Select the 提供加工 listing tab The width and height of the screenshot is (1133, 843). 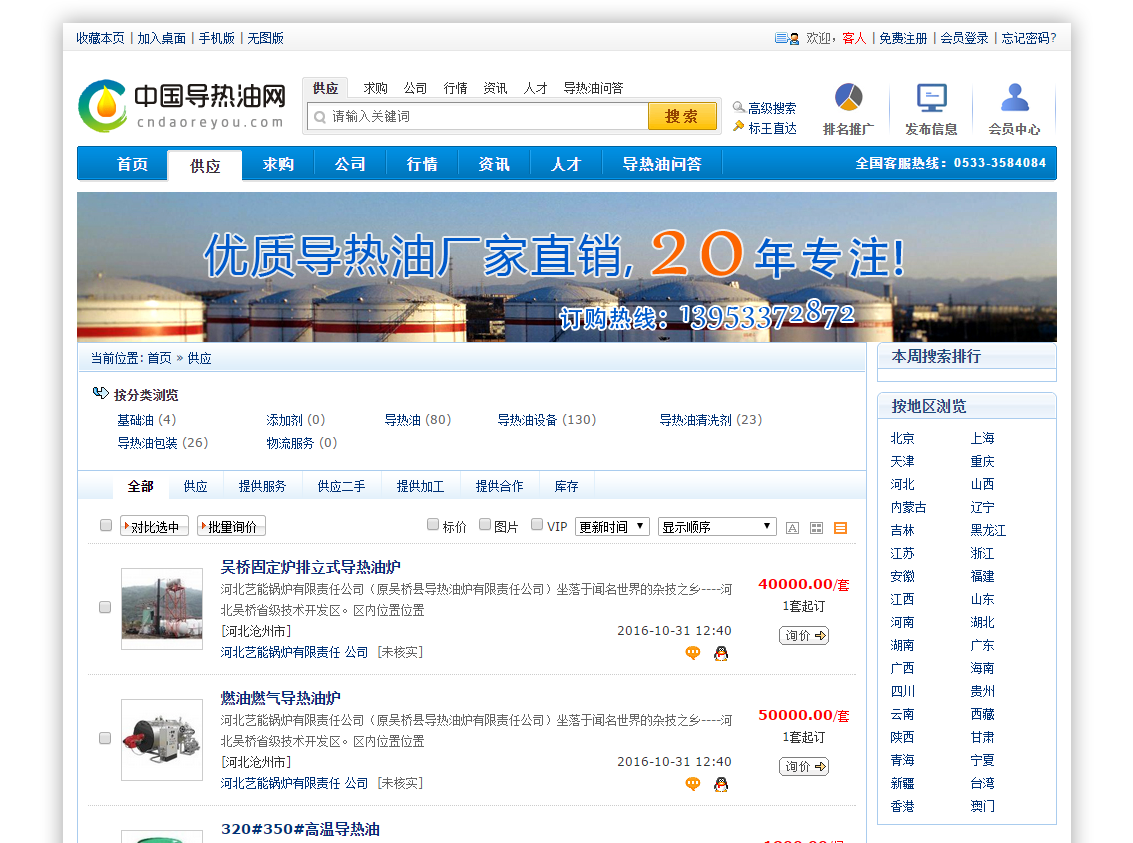click(421, 486)
